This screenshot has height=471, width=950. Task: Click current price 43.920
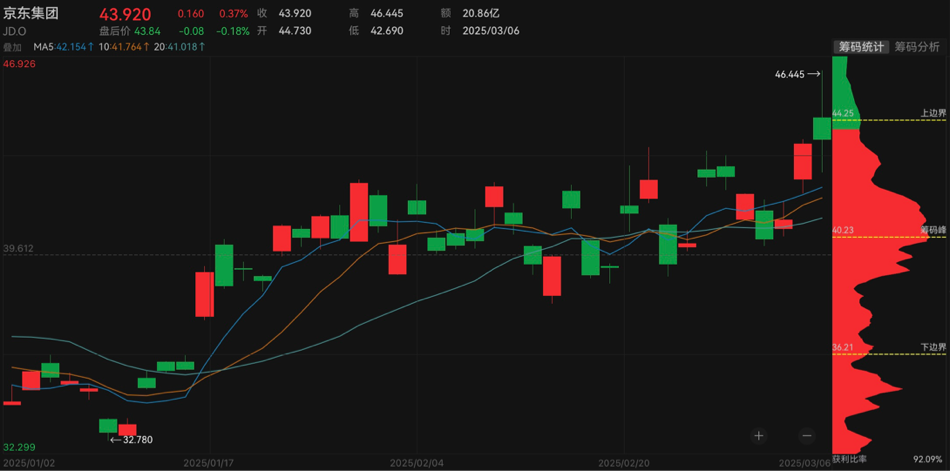point(125,13)
